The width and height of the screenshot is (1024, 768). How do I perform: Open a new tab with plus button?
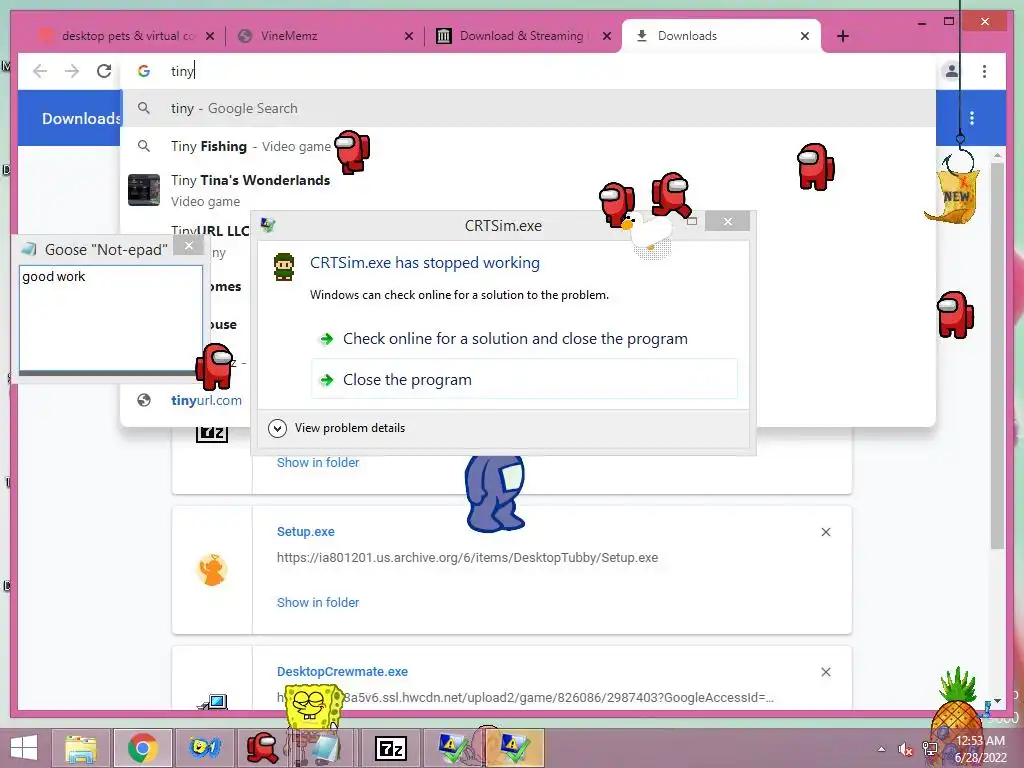click(x=843, y=36)
